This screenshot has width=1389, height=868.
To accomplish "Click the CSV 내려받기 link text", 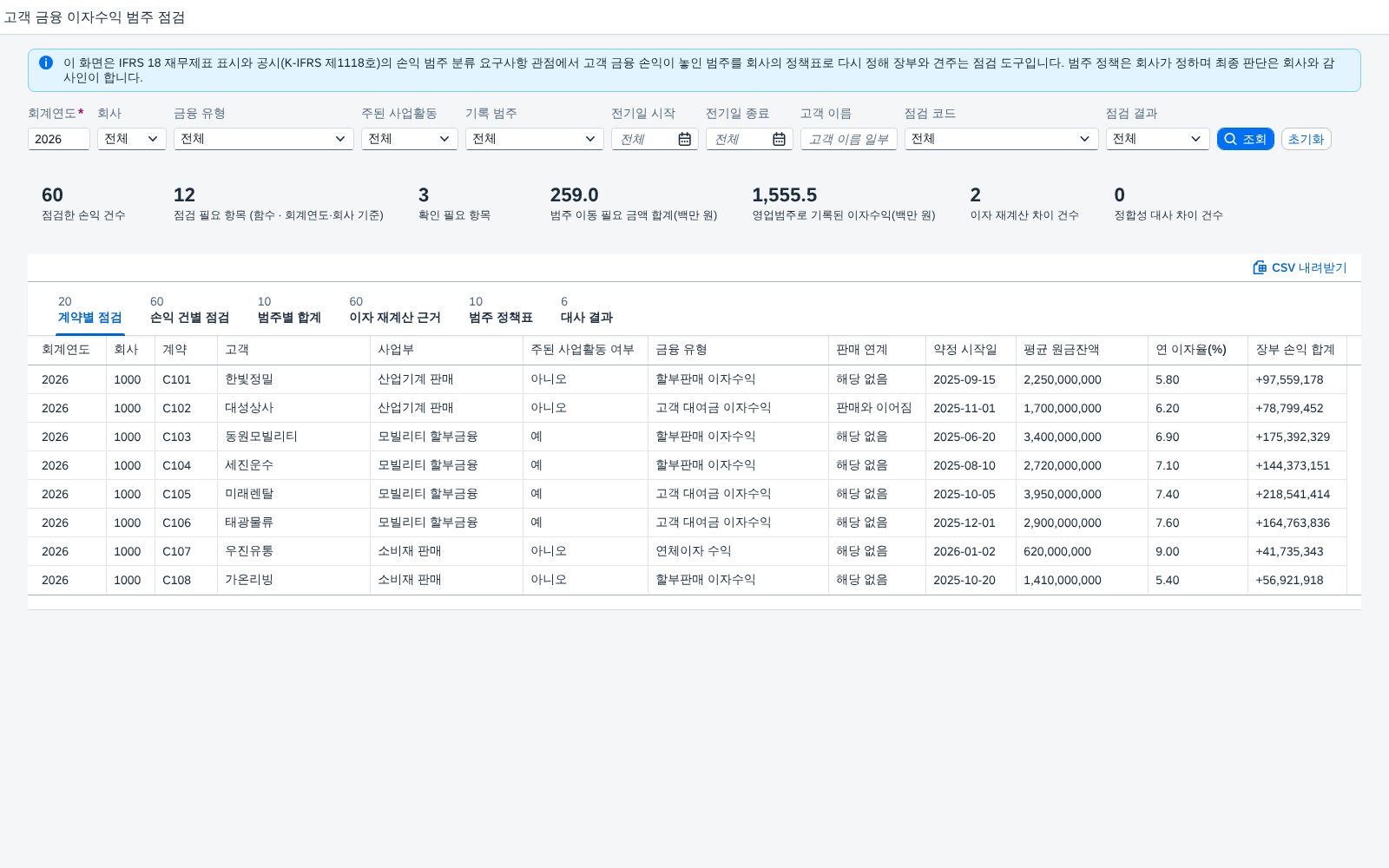I will (x=1309, y=267).
